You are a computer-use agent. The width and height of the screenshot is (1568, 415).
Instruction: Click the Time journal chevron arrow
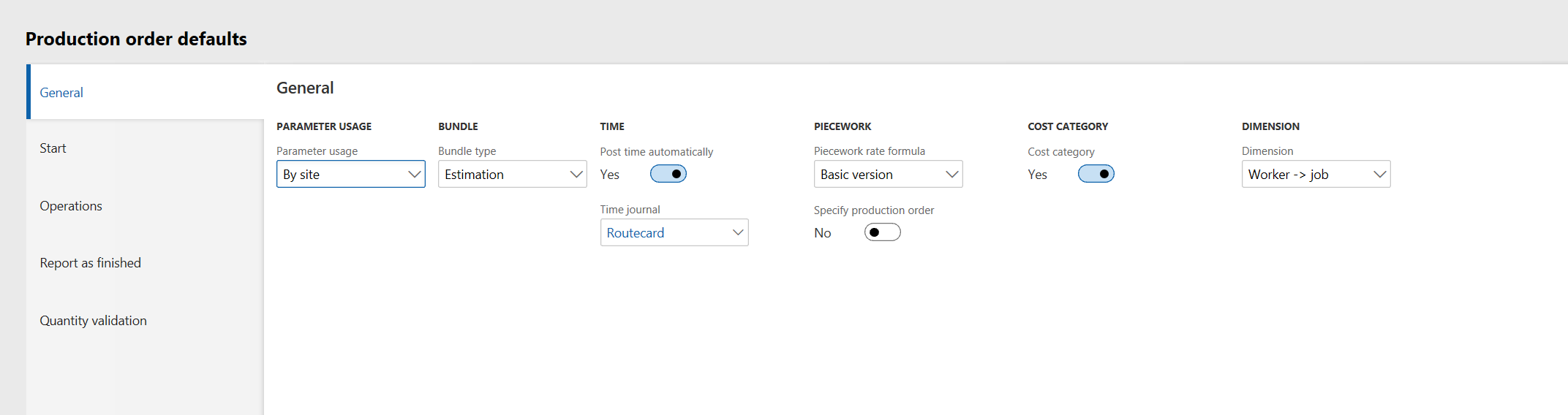[x=738, y=233]
